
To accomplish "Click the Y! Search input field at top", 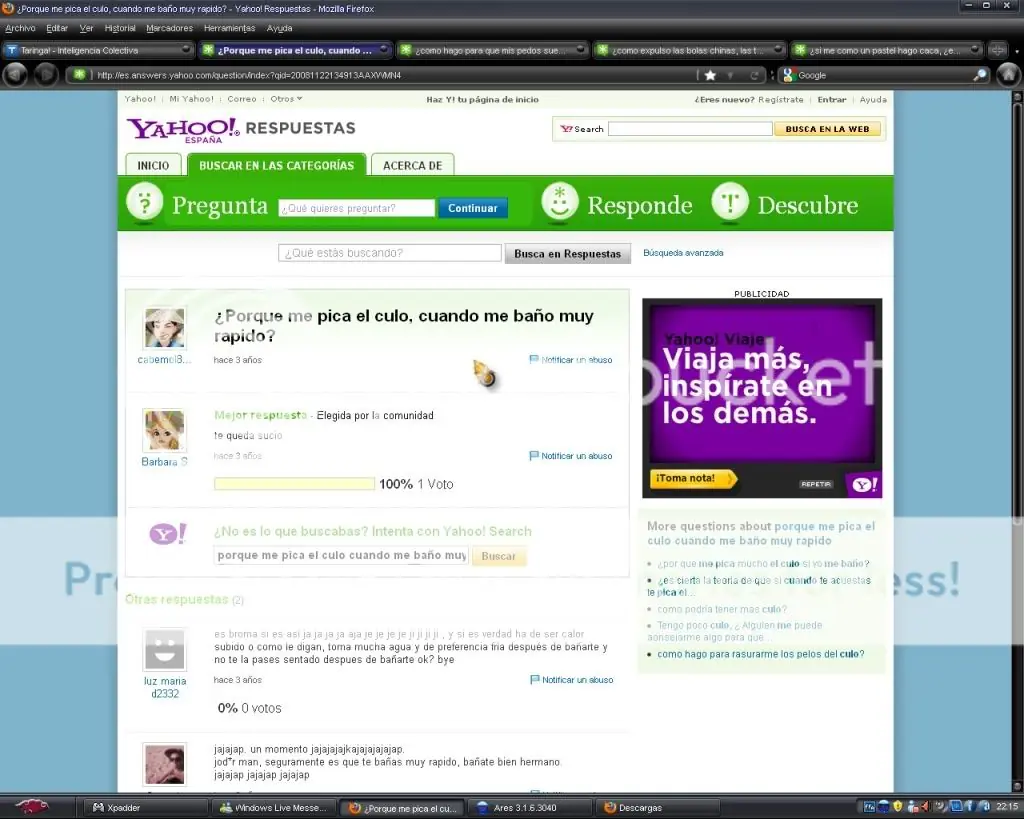I will coord(690,129).
